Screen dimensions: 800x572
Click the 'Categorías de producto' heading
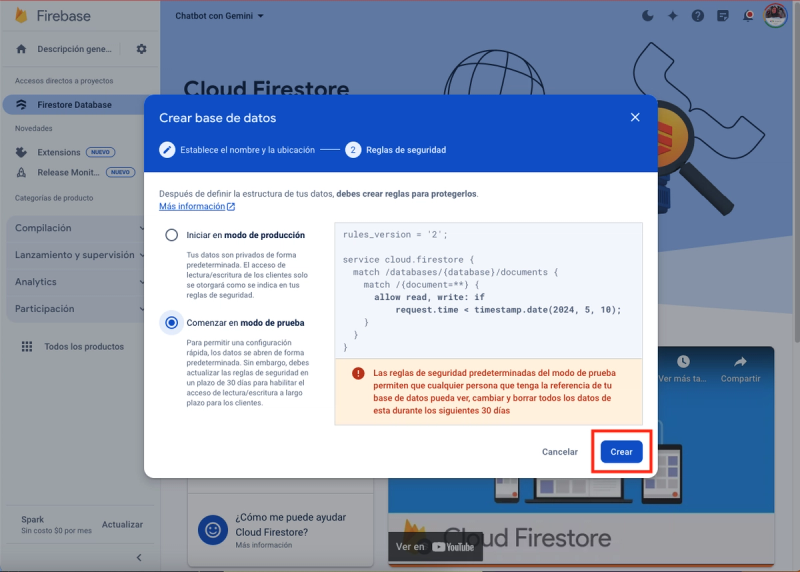point(54,198)
